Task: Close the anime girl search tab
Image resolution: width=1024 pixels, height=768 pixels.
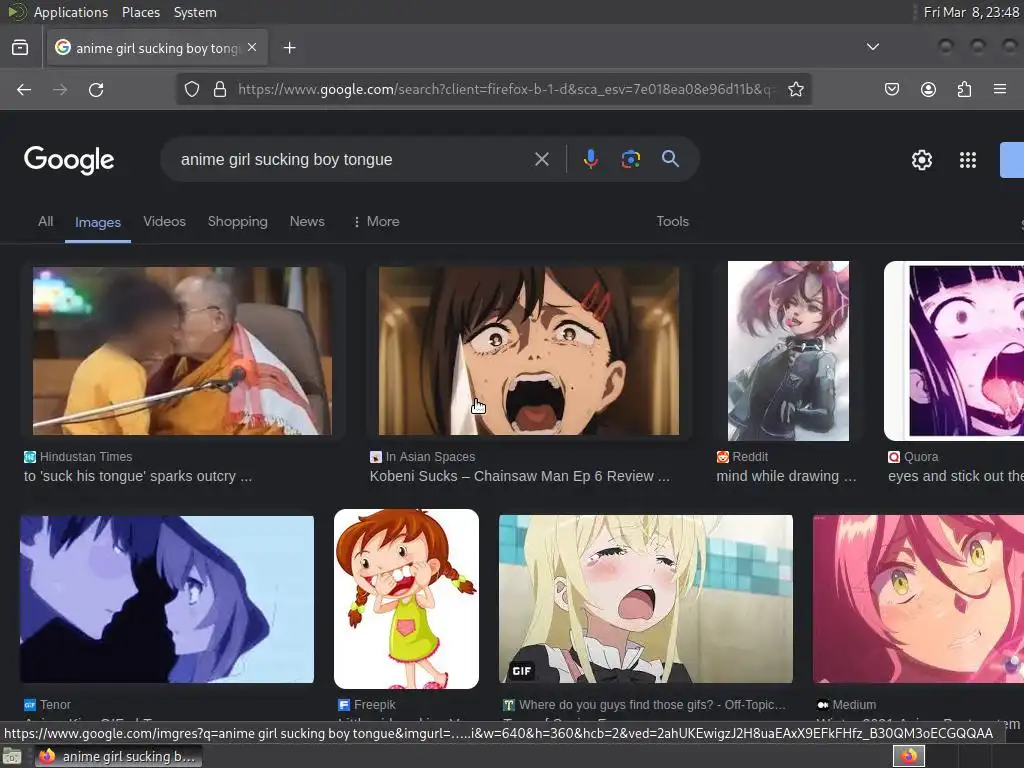Action: (x=252, y=47)
